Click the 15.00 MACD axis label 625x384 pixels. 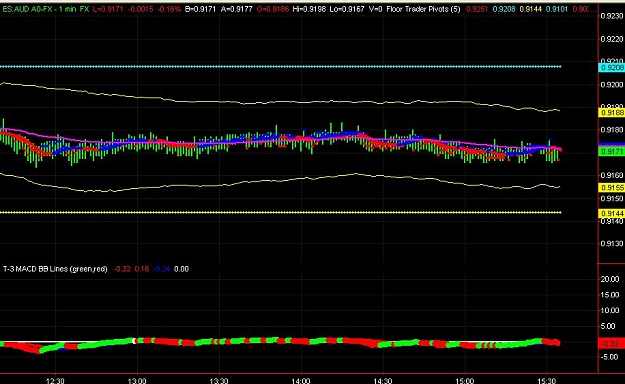[610, 295]
